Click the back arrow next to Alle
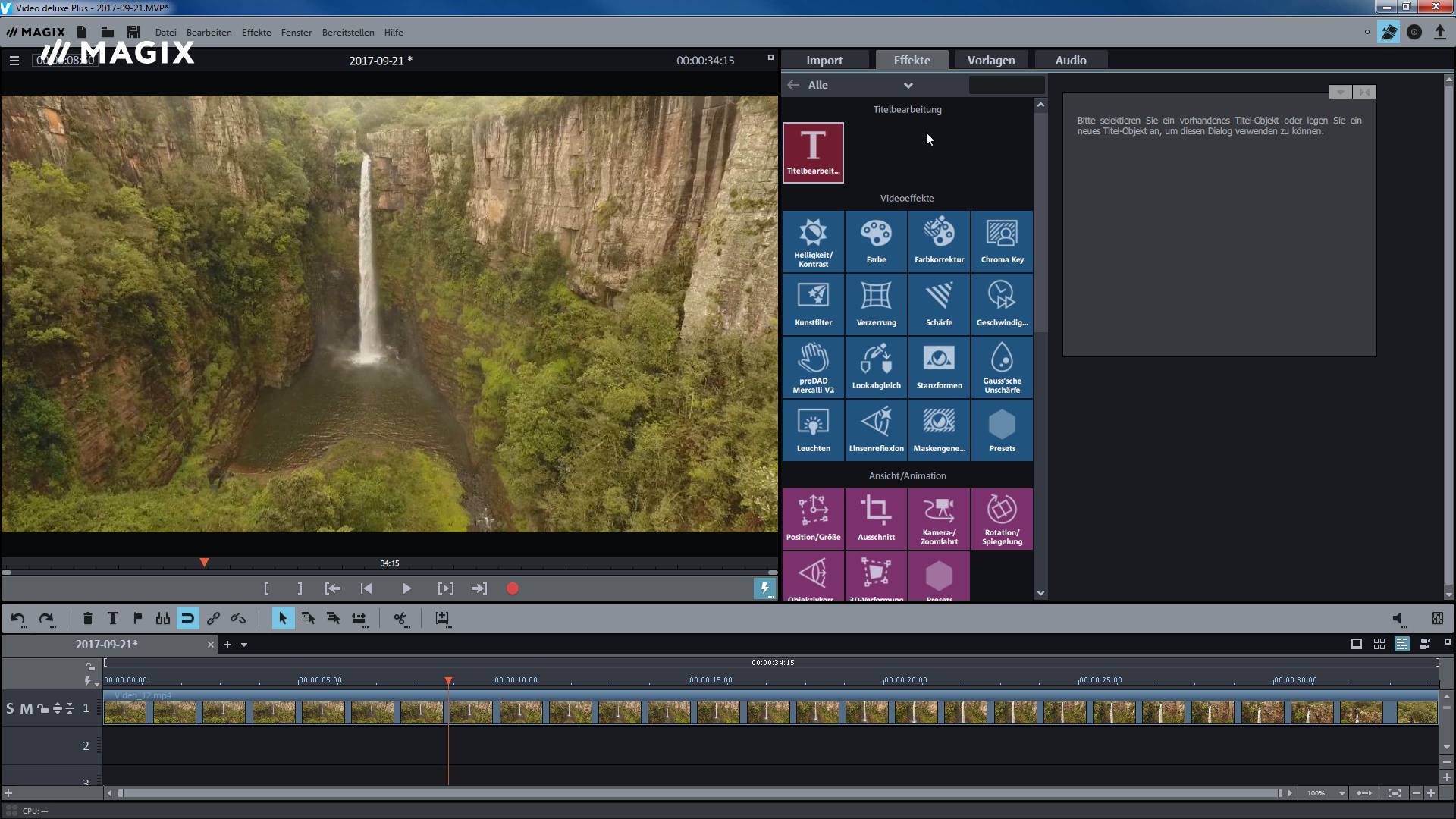1456x819 pixels. click(793, 85)
